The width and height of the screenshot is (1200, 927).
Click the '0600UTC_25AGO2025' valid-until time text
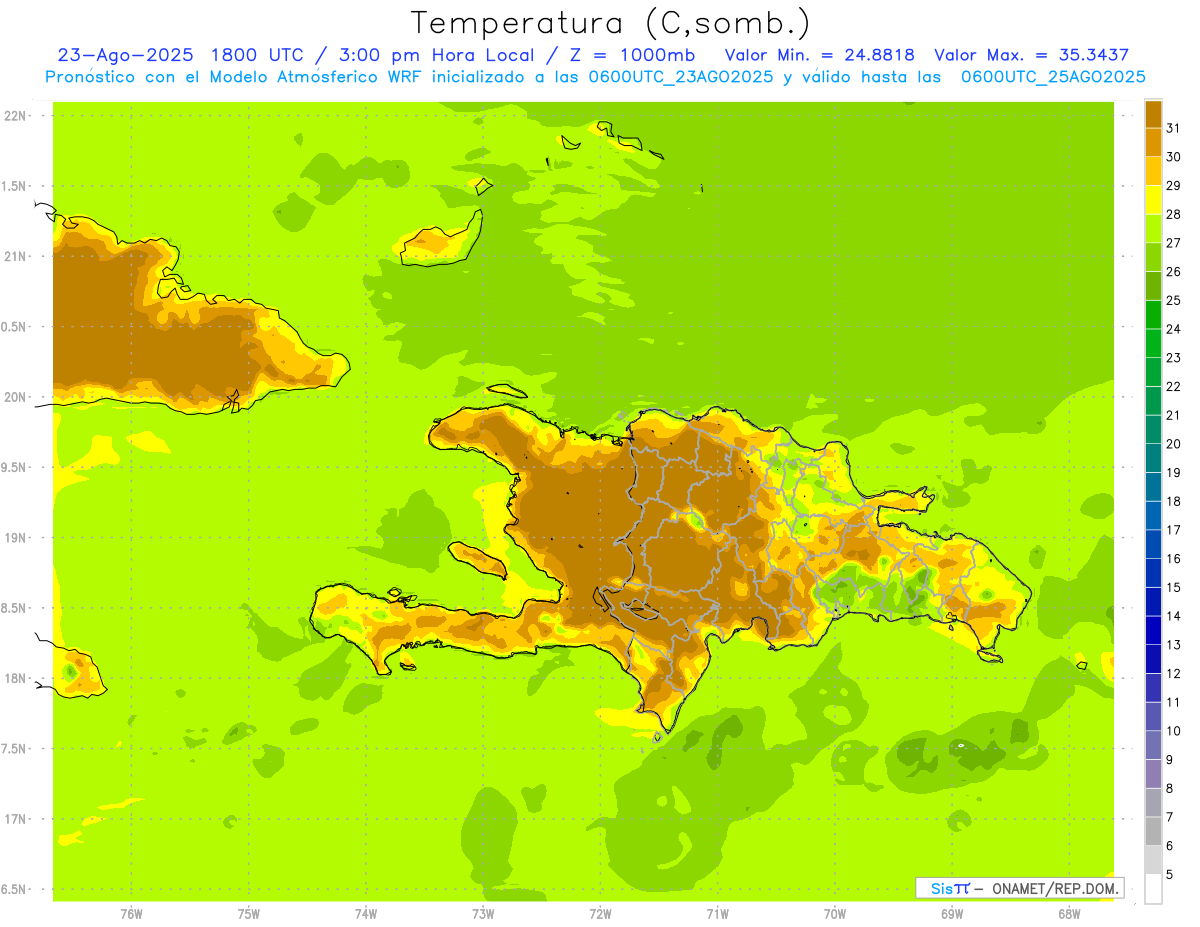[1053, 77]
